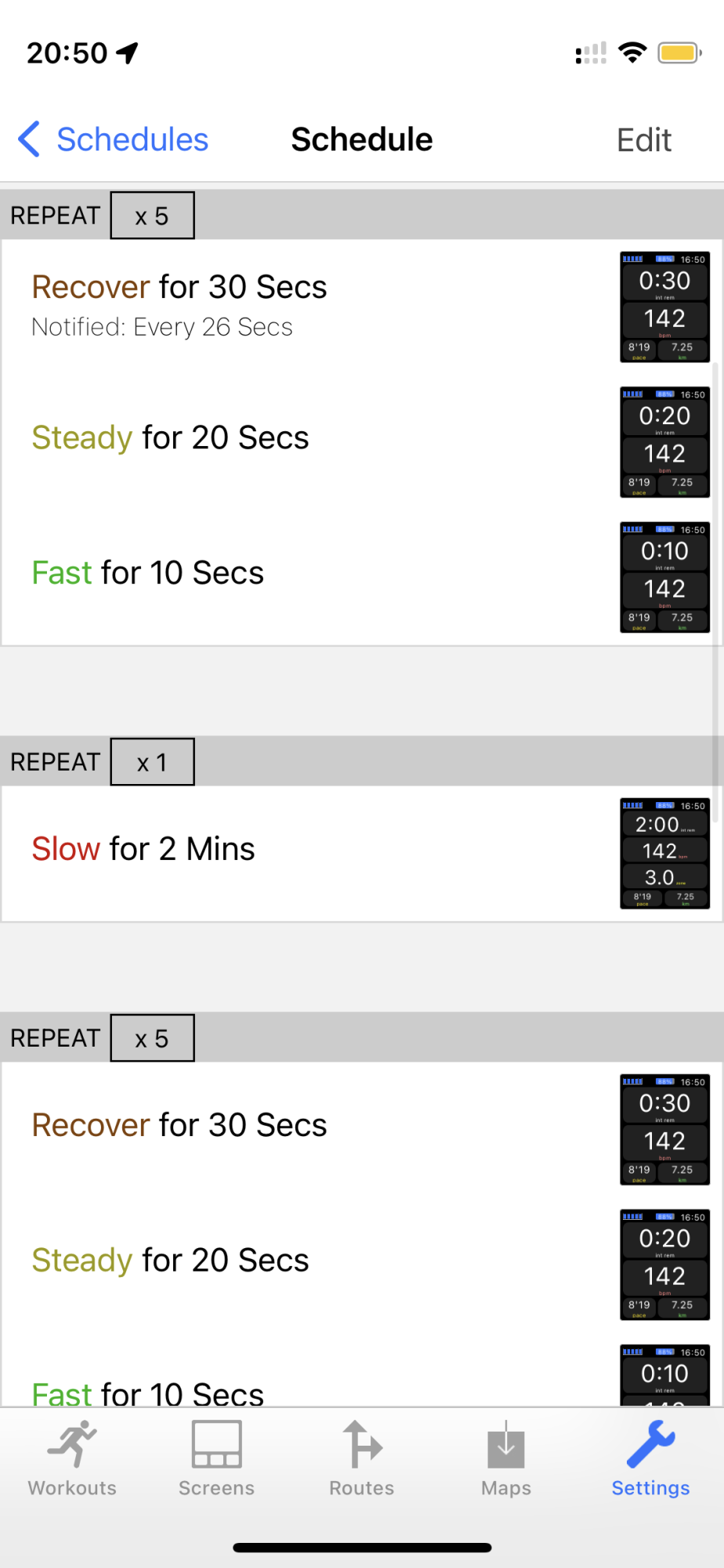Screen dimensions: 724x1568
Task: Open watch screen preview for Slow interval
Action: tap(664, 854)
